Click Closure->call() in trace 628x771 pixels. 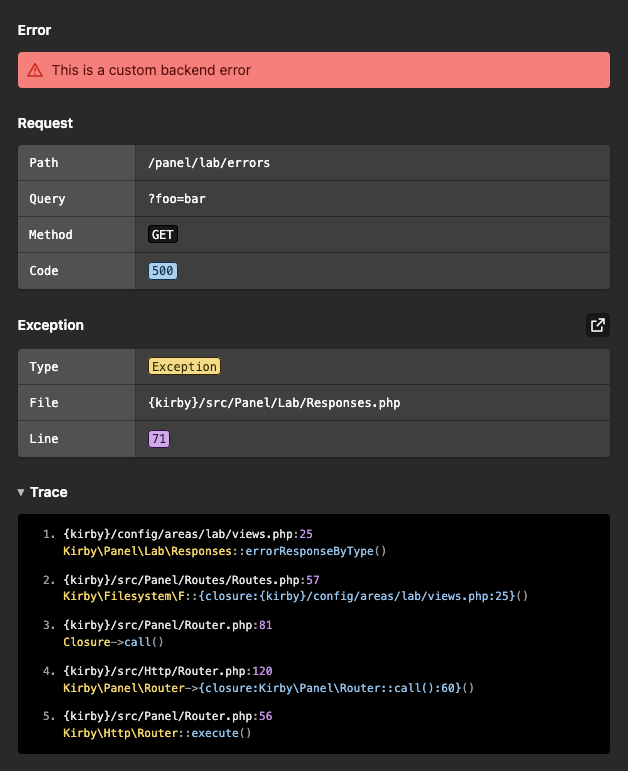[x=113, y=642]
